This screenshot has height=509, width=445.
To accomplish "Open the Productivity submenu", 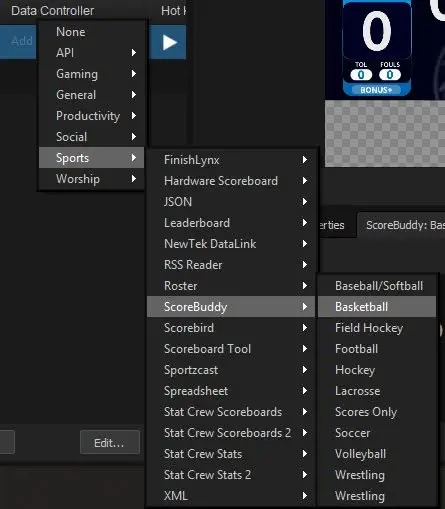I will pos(92,116).
